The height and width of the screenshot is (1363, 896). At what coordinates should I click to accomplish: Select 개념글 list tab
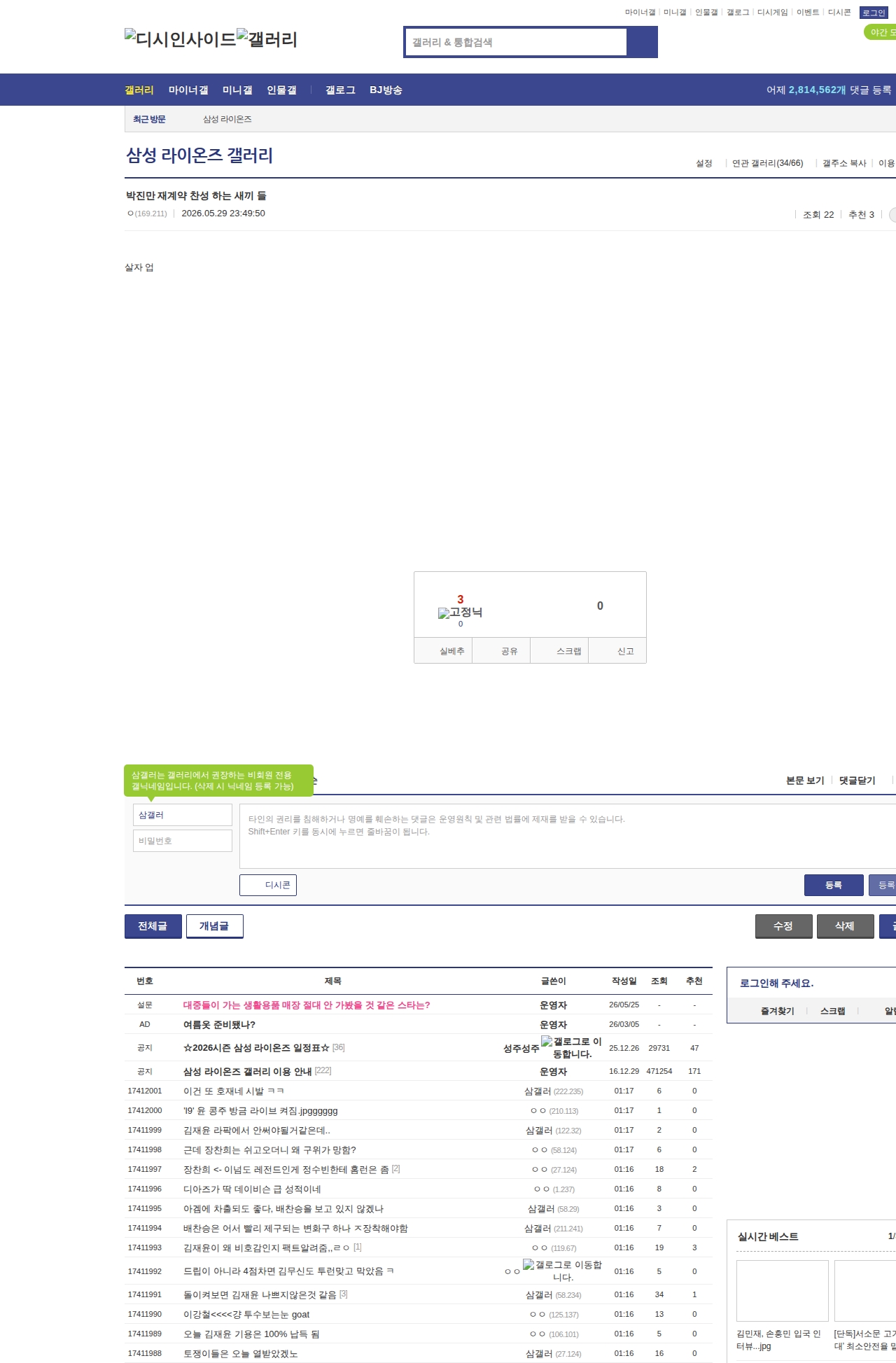click(214, 926)
